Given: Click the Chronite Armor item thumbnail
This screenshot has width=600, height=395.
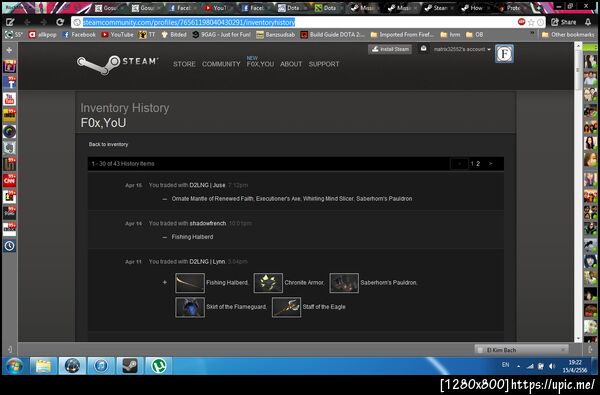Looking at the screenshot, I should (x=268, y=283).
